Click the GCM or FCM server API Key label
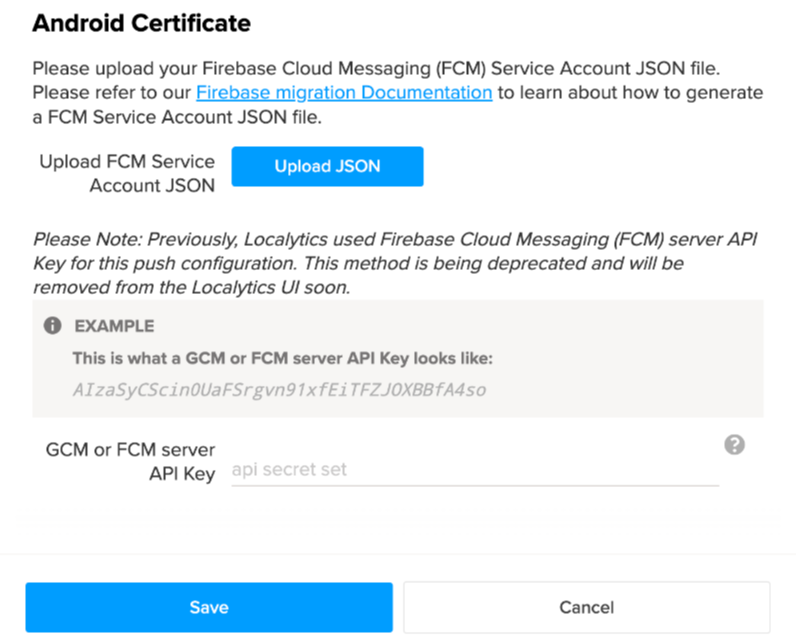The width and height of the screenshot is (796, 636). click(x=130, y=461)
